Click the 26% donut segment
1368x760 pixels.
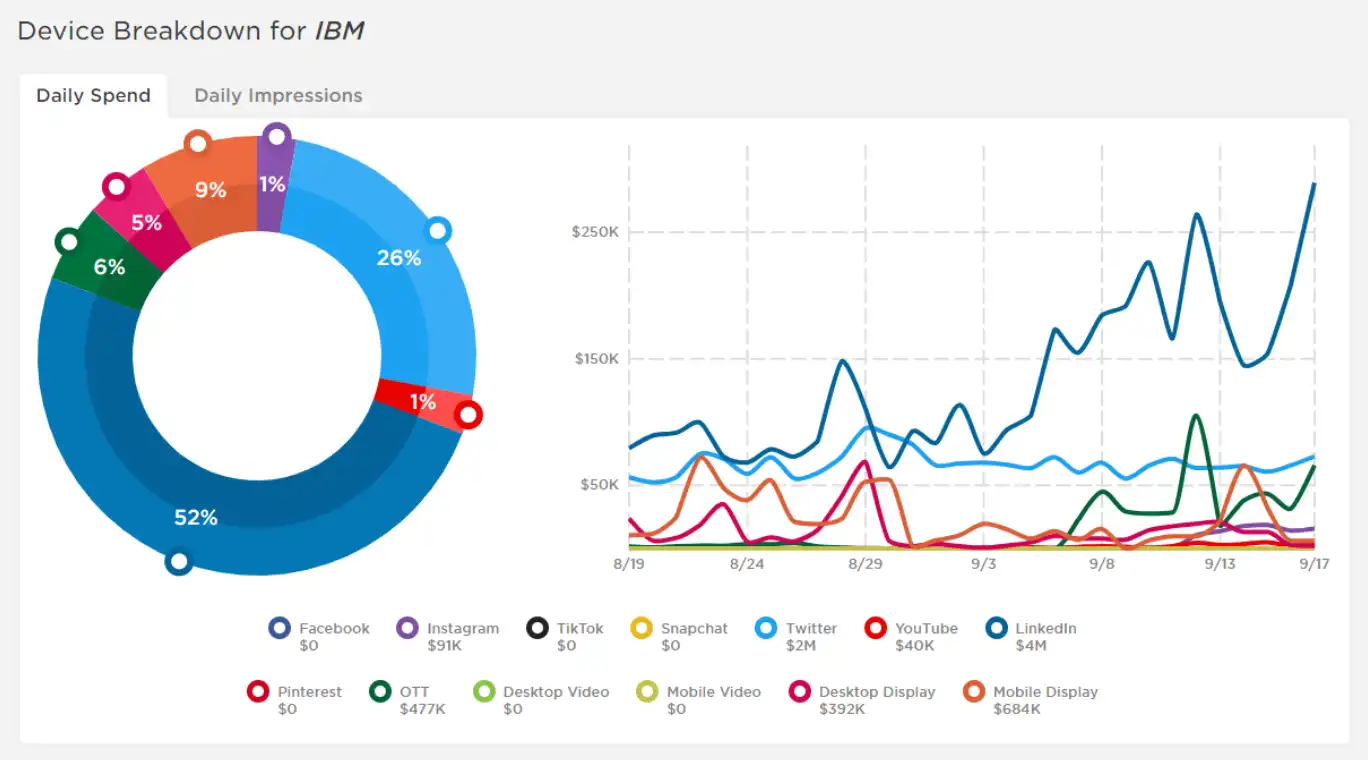(x=399, y=258)
